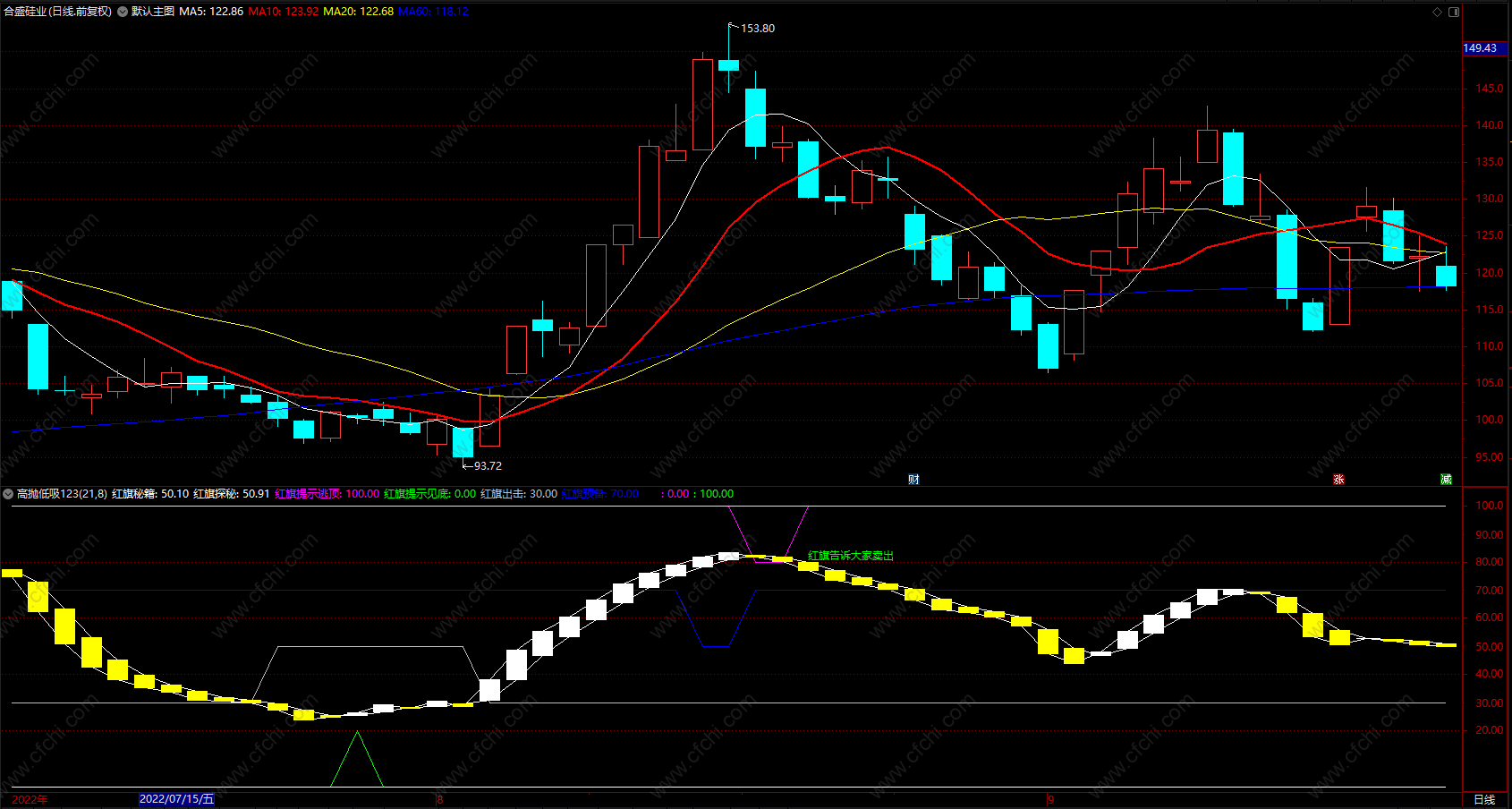The height and width of the screenshot is (809, 1512).
Task: Select blue MA60: 118.12 indicator value
Action: click(433, 12)
